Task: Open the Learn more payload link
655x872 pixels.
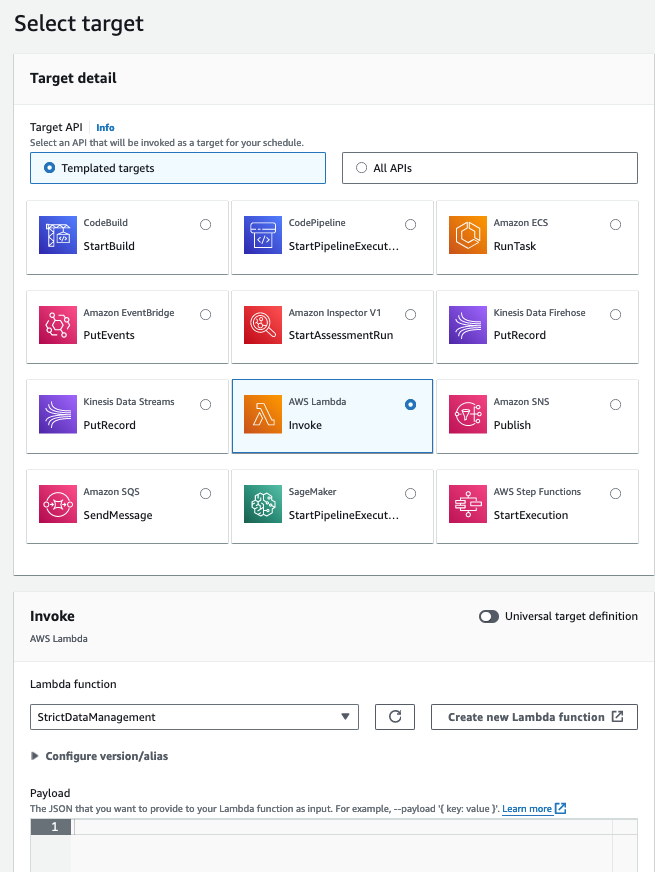Action: click(527, 809)
